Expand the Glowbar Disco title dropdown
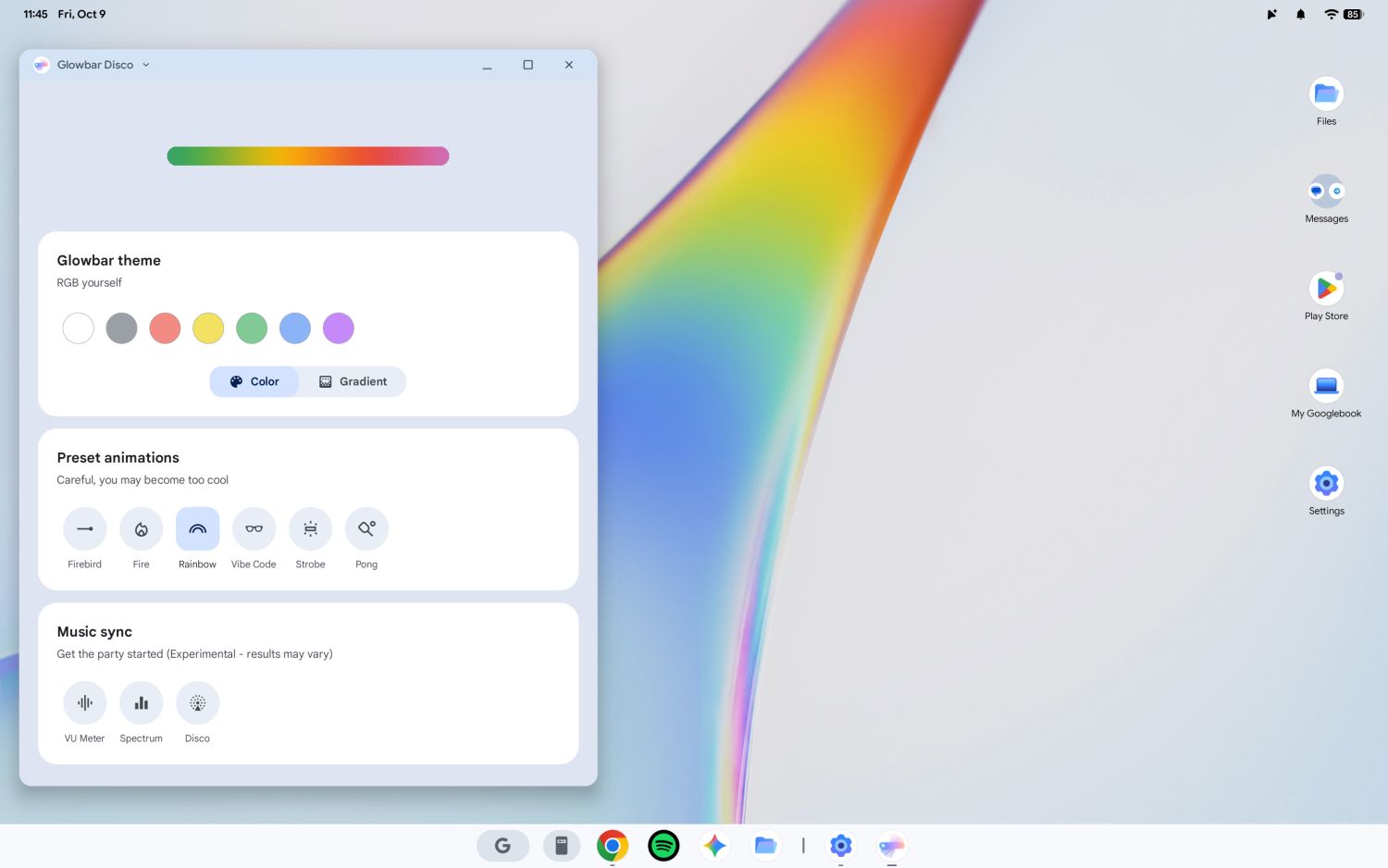This screenshot has height=868, width=1388. coord(146,65)
